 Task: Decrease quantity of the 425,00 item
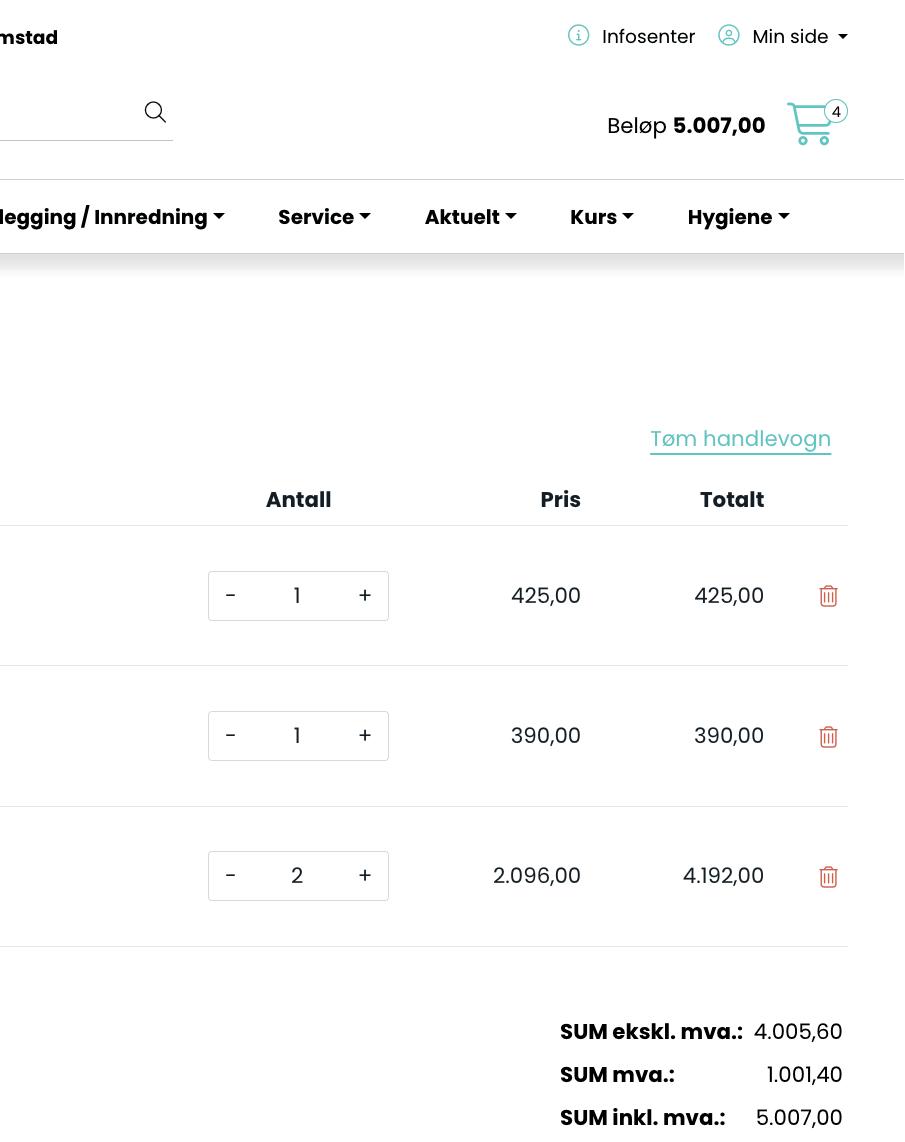(231, 596)
